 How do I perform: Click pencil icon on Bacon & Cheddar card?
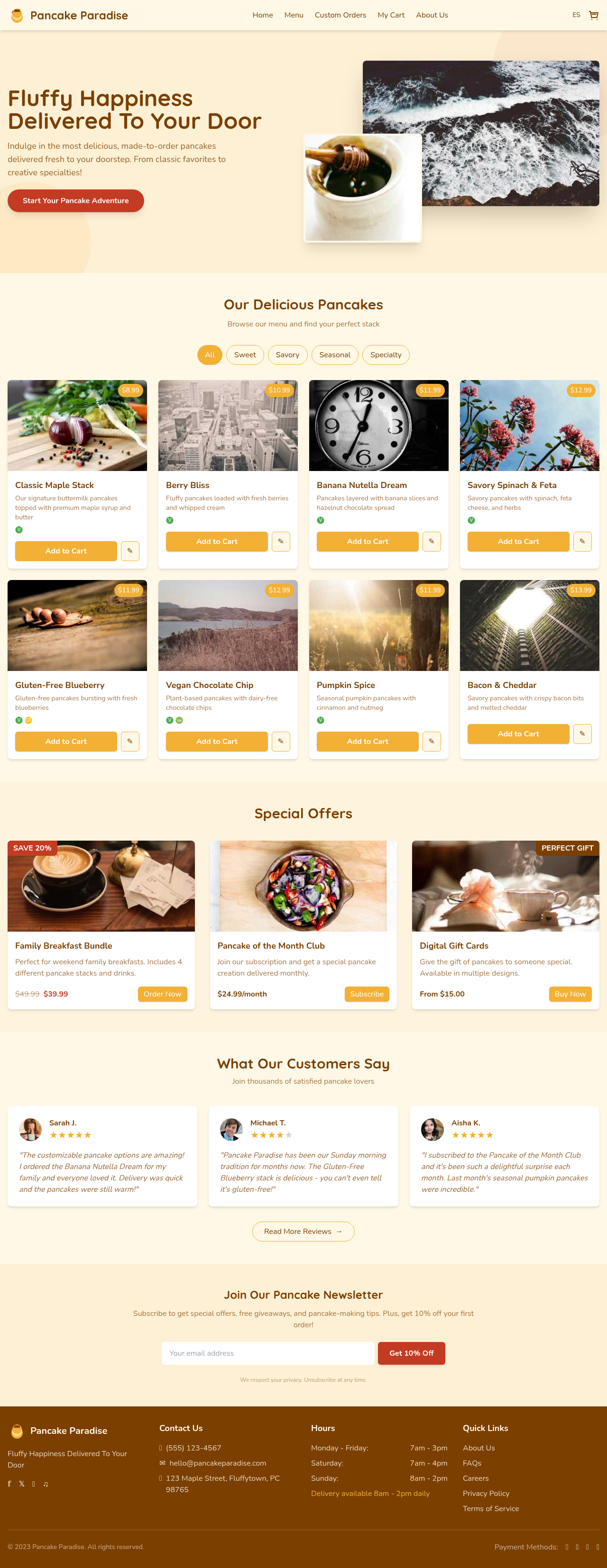tap(582, 734)
